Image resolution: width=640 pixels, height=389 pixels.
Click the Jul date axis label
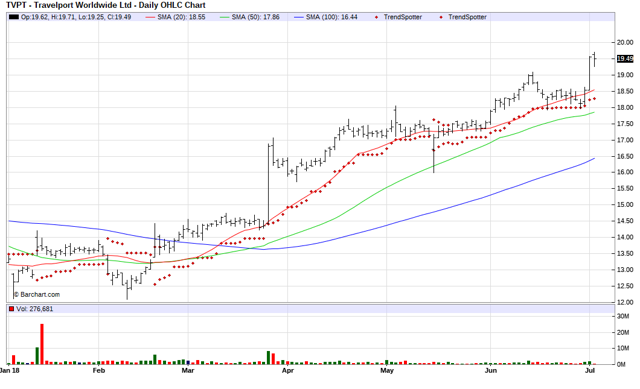pyautogui.click(x=589, y=371)
